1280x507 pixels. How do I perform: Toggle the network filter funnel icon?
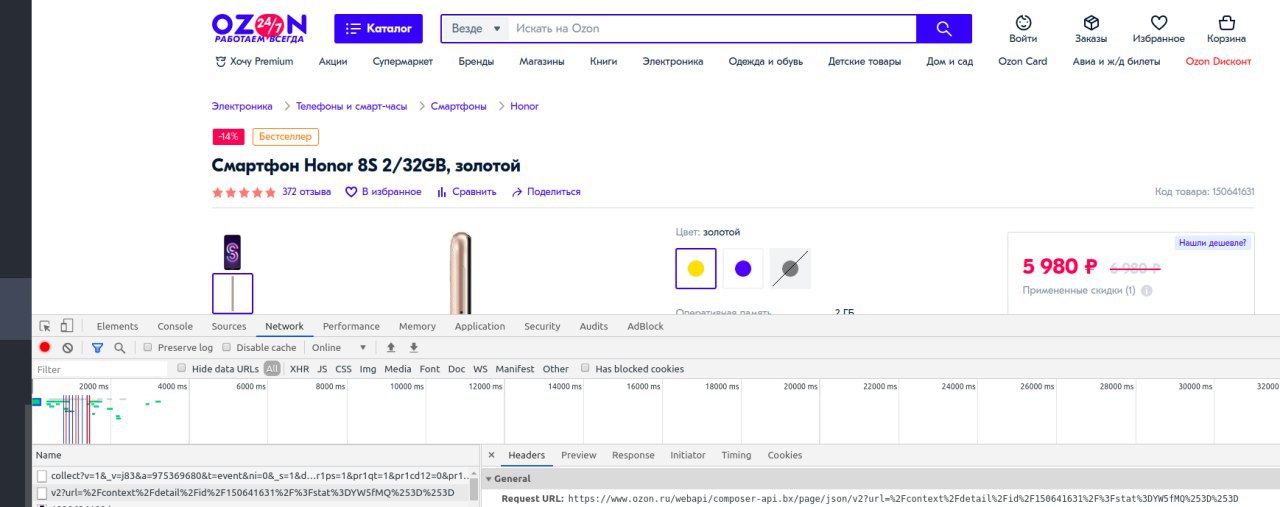click(97, 348)
